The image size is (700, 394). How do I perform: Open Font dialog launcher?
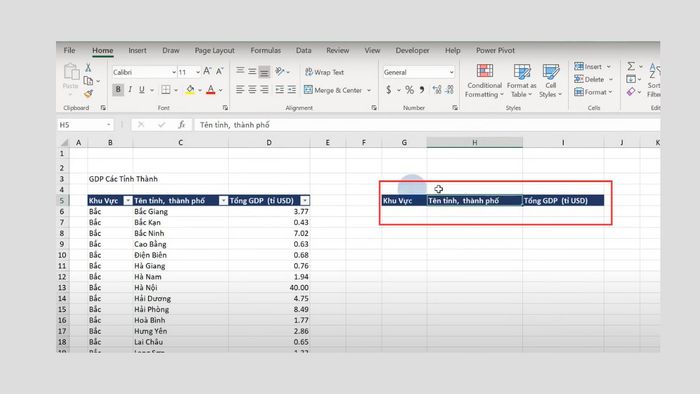coord(225,108)
